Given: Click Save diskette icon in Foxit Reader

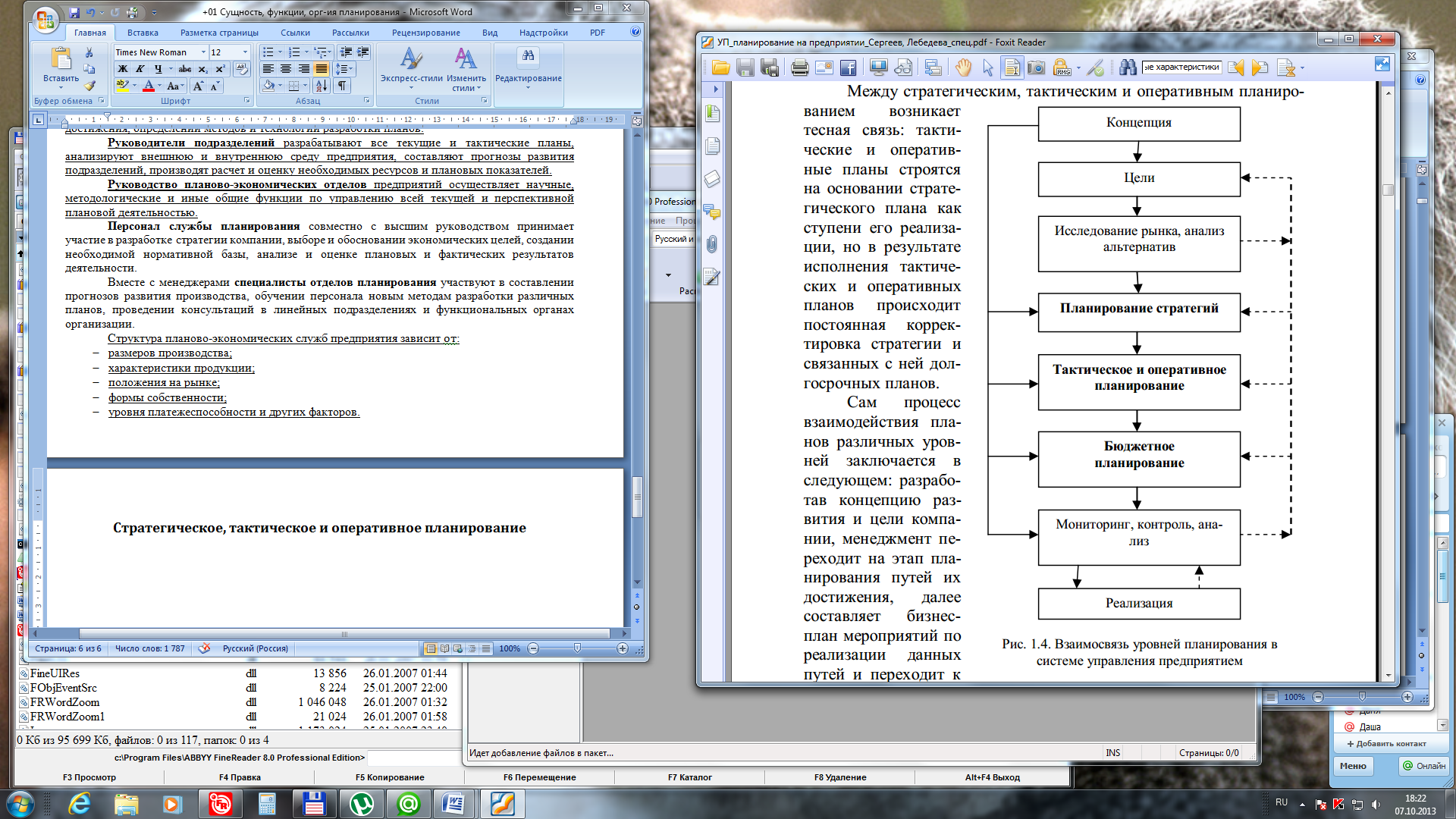Looking at the screenshot, I should [745, 68].
